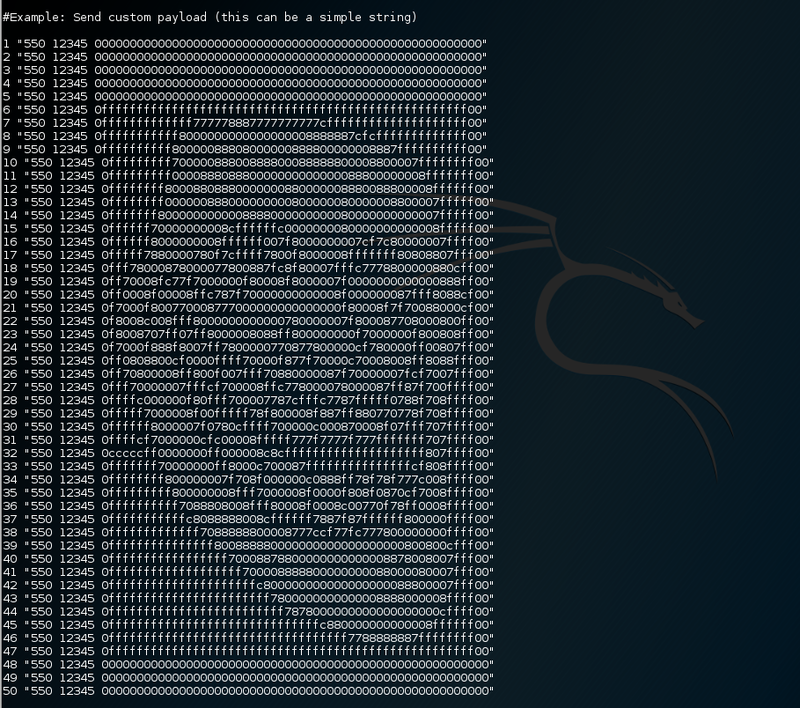The width and height of the screenshot is (800, 708).
Task: Click the final output line 50
Action: (250, 690)
